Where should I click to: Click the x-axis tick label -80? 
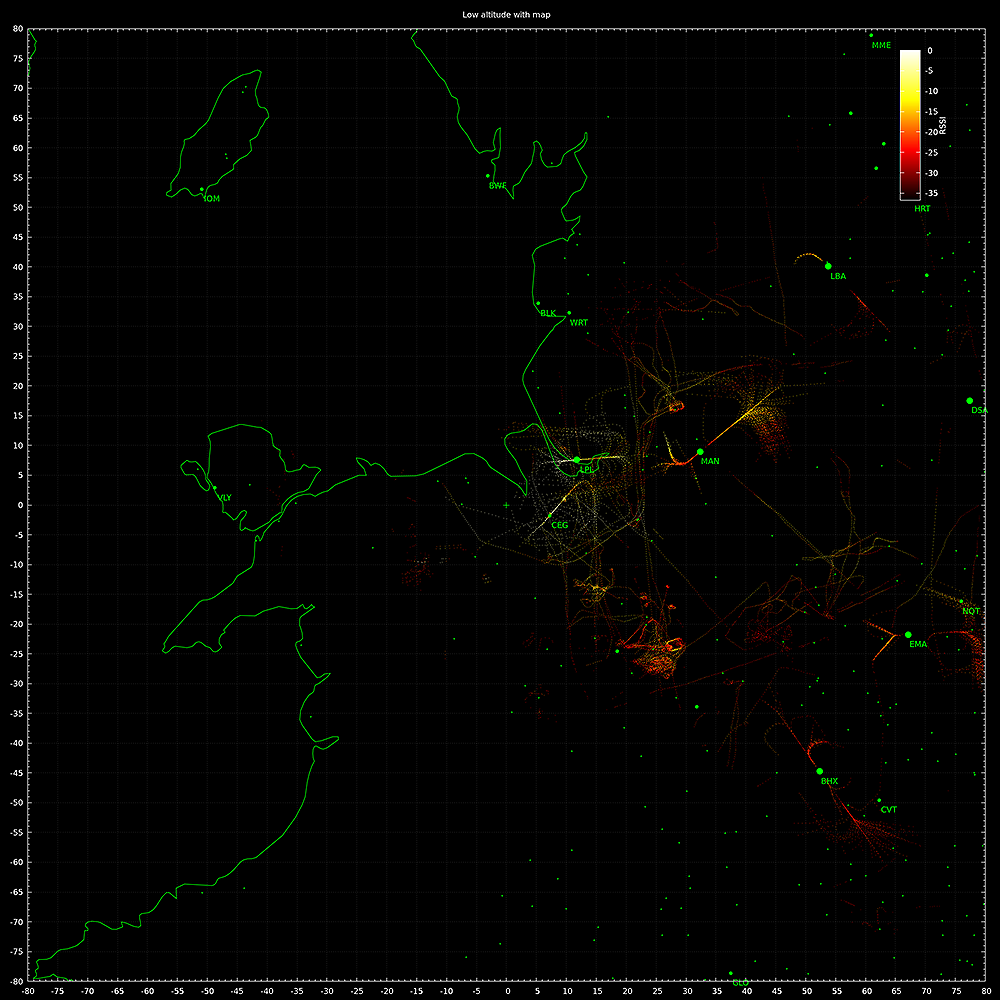point(28,991)
